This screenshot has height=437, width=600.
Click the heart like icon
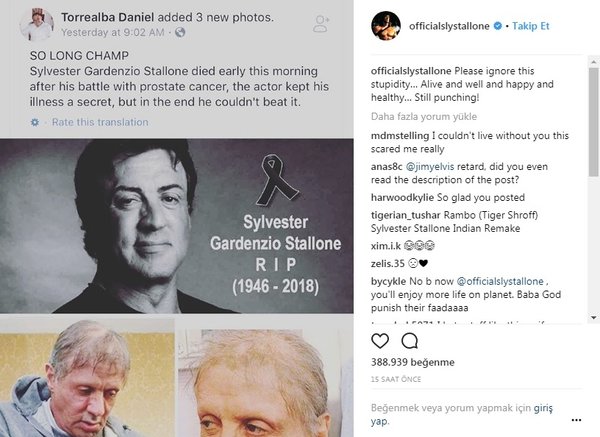(x=381, y=341)
